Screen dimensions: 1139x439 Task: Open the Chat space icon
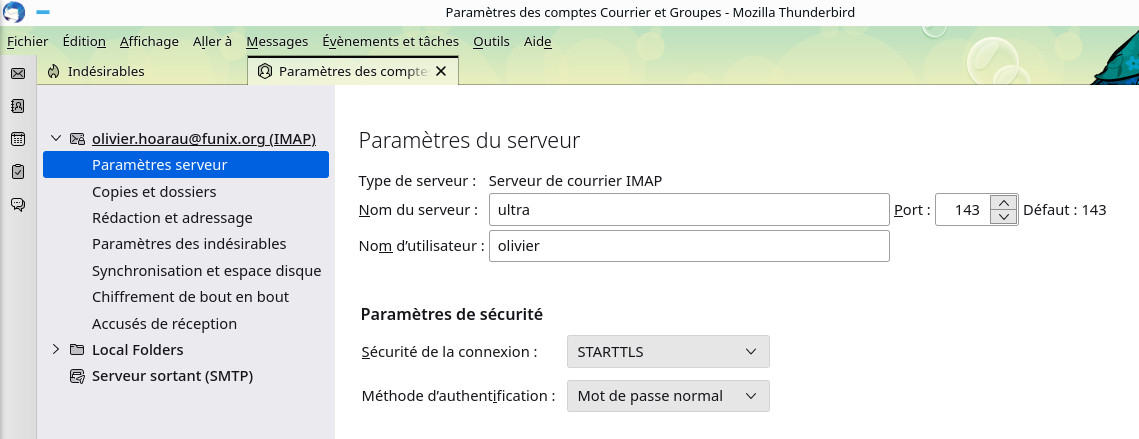point(17,205)
